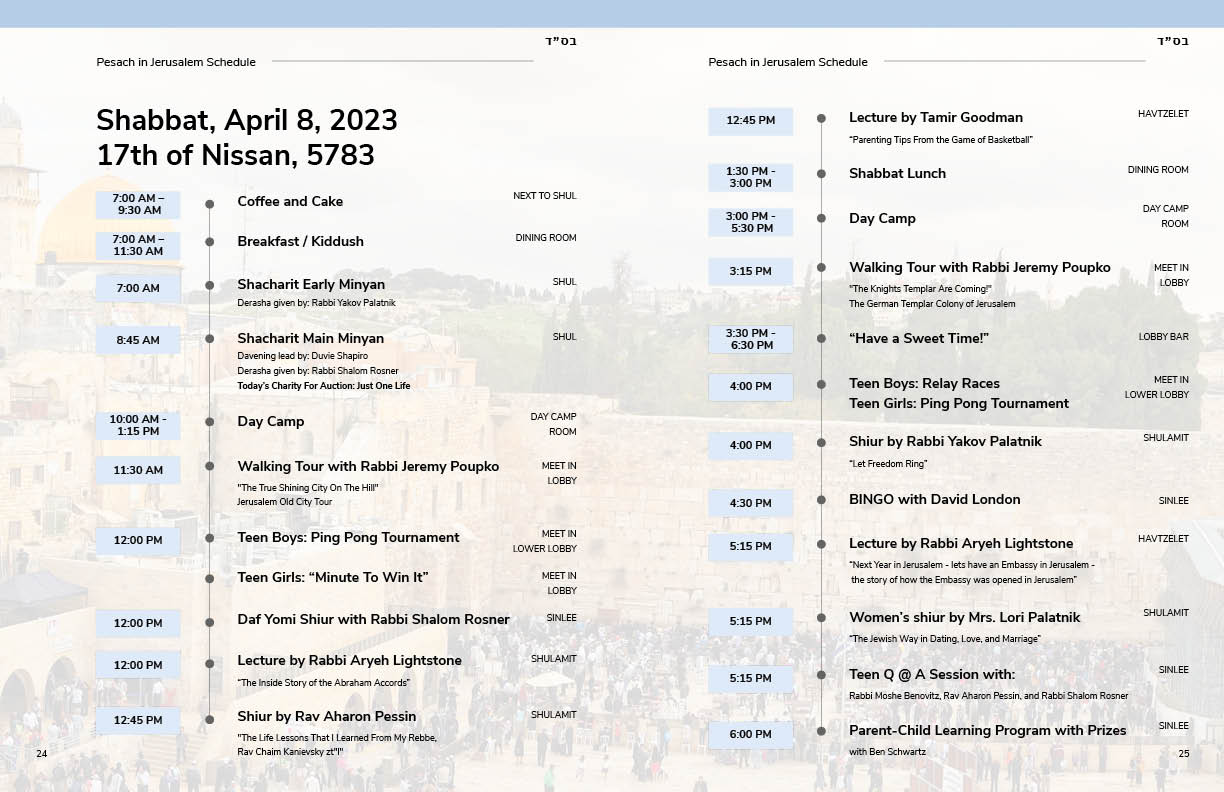
Task: Click 'Jerusalem Old City Tour' line
Action: [x=284, y=502]
